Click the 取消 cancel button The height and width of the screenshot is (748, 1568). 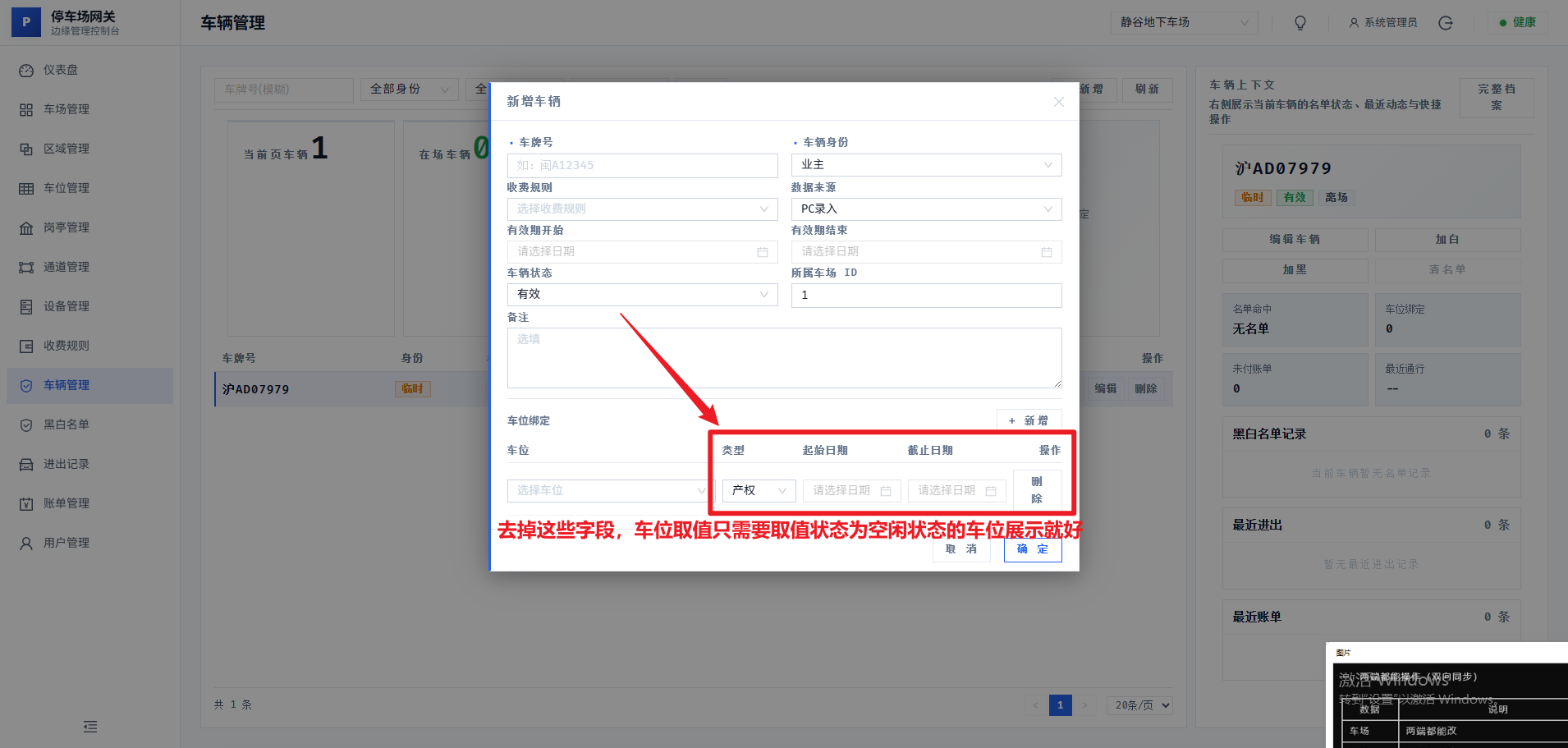[x=961, y=549]
